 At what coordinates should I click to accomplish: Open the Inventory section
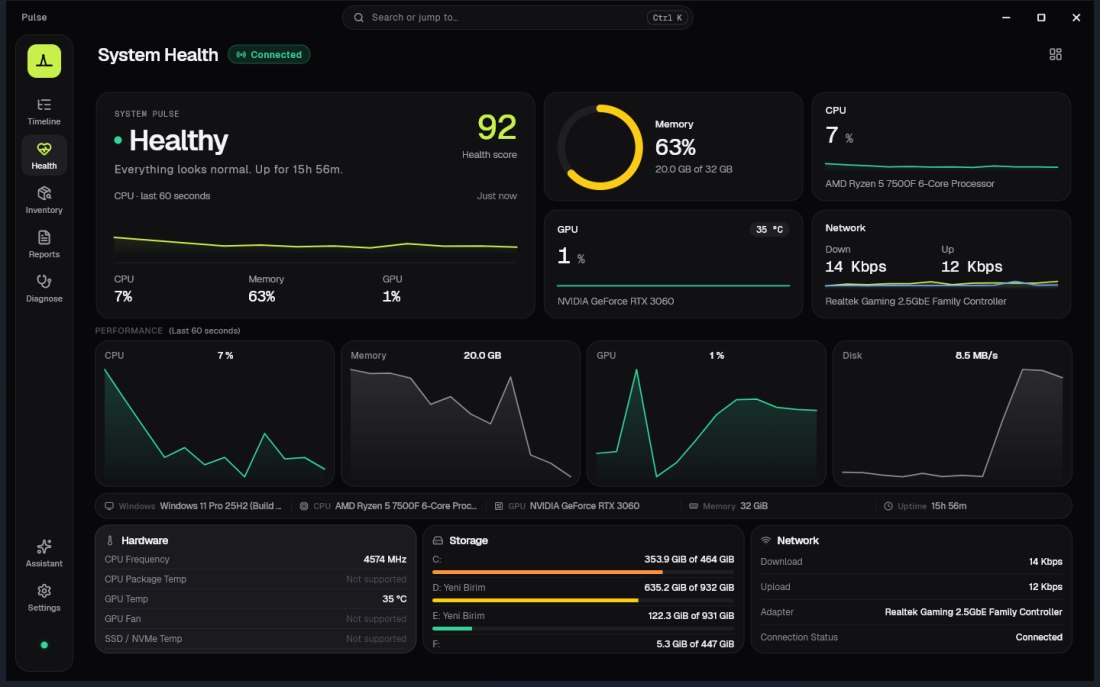tap(44, 200)
